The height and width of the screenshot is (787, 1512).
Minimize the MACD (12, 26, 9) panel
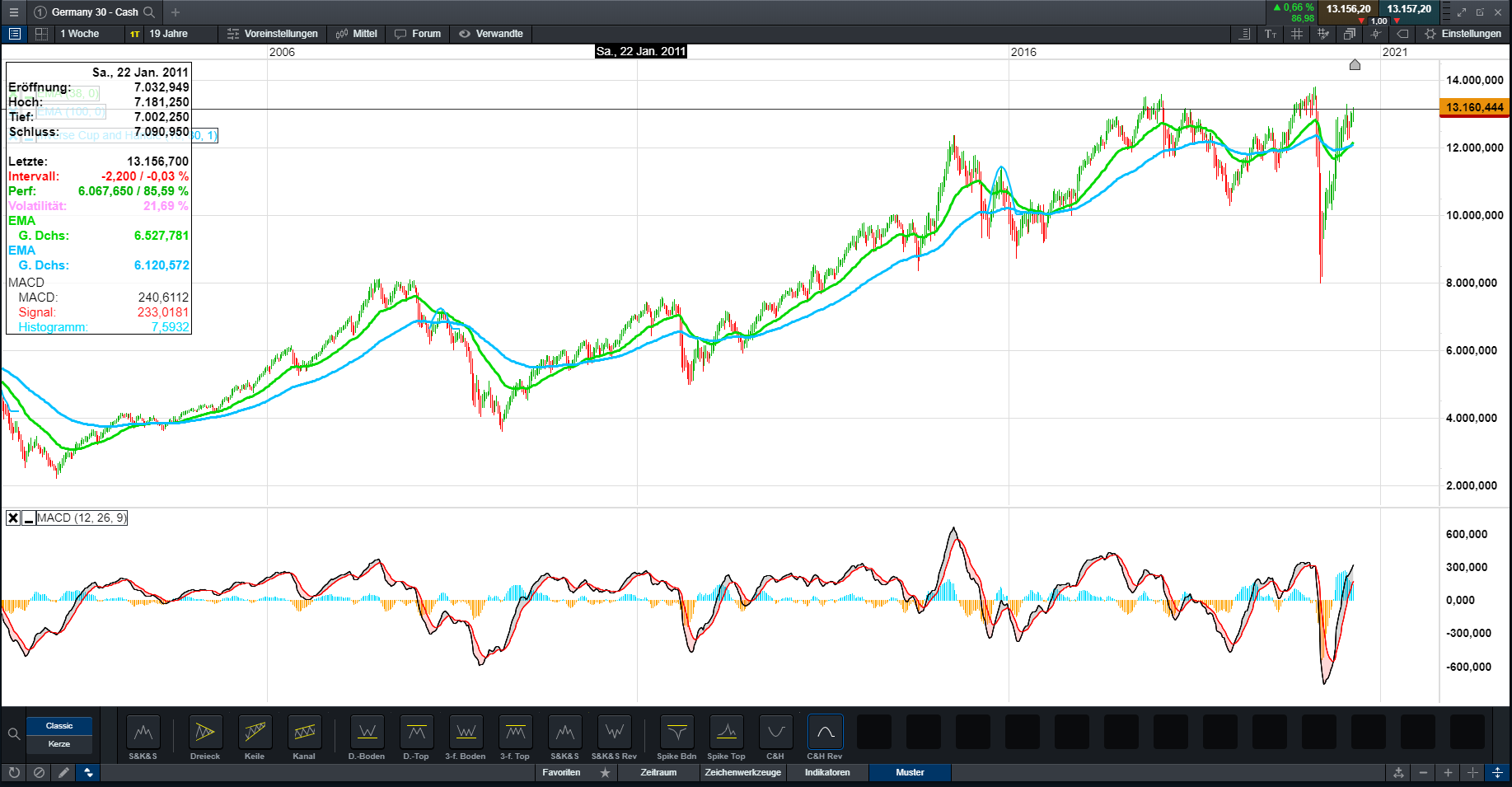tap(29, 518)
